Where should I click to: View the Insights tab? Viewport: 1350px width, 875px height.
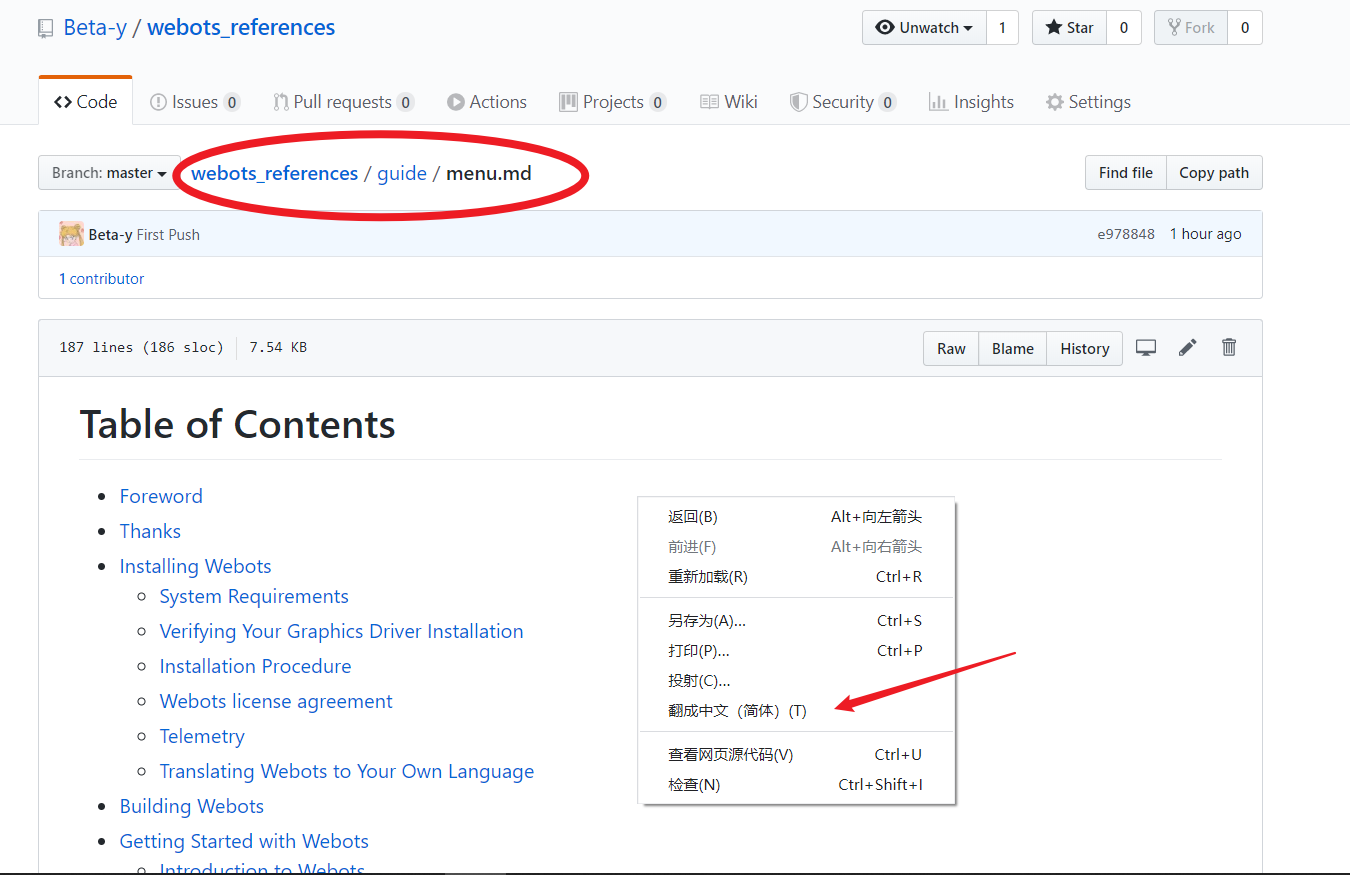click(971, 101)
